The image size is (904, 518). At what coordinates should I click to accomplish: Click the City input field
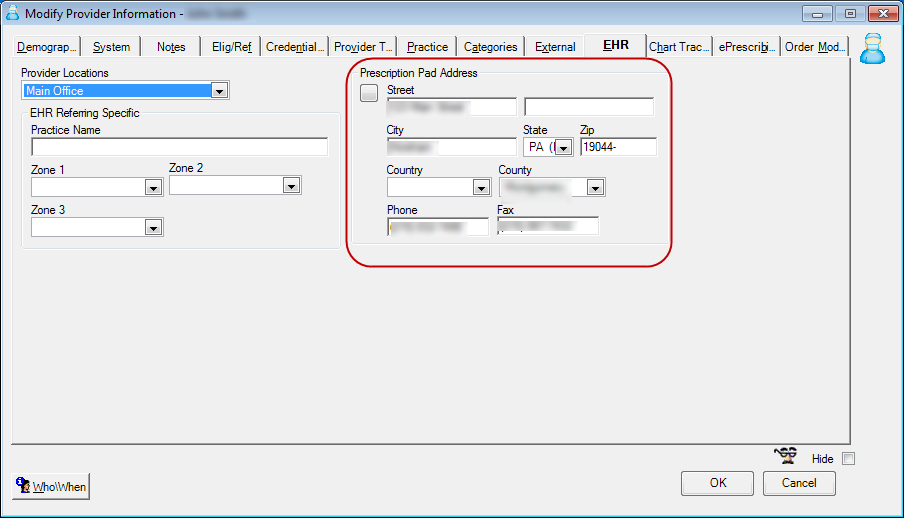451,147
